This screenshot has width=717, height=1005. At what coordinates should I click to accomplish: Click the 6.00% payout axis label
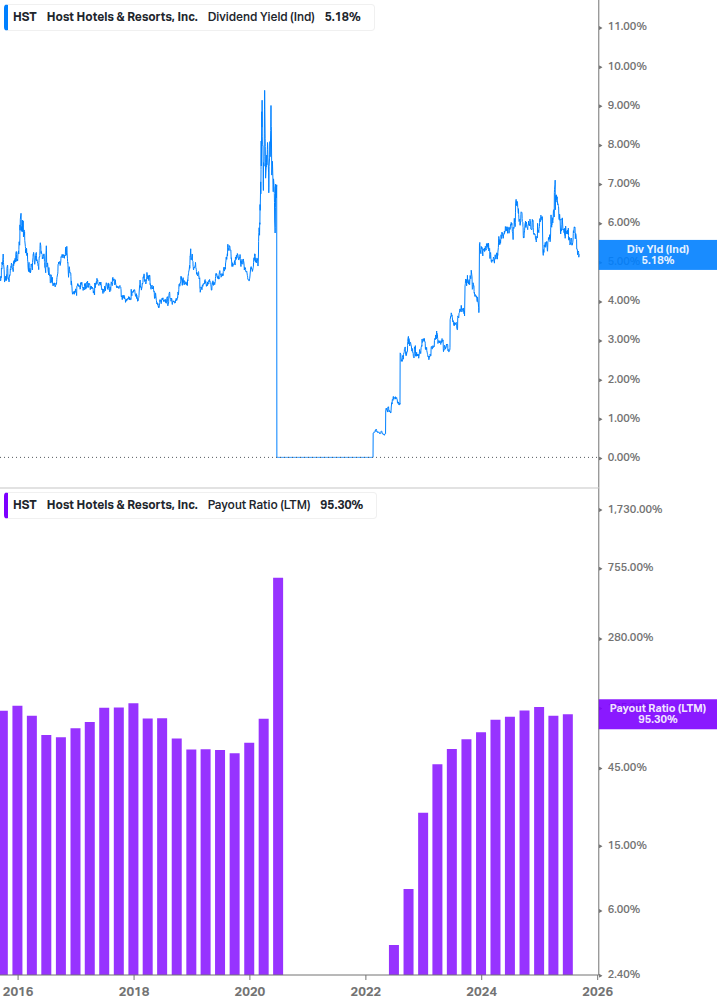coord(623,909)
